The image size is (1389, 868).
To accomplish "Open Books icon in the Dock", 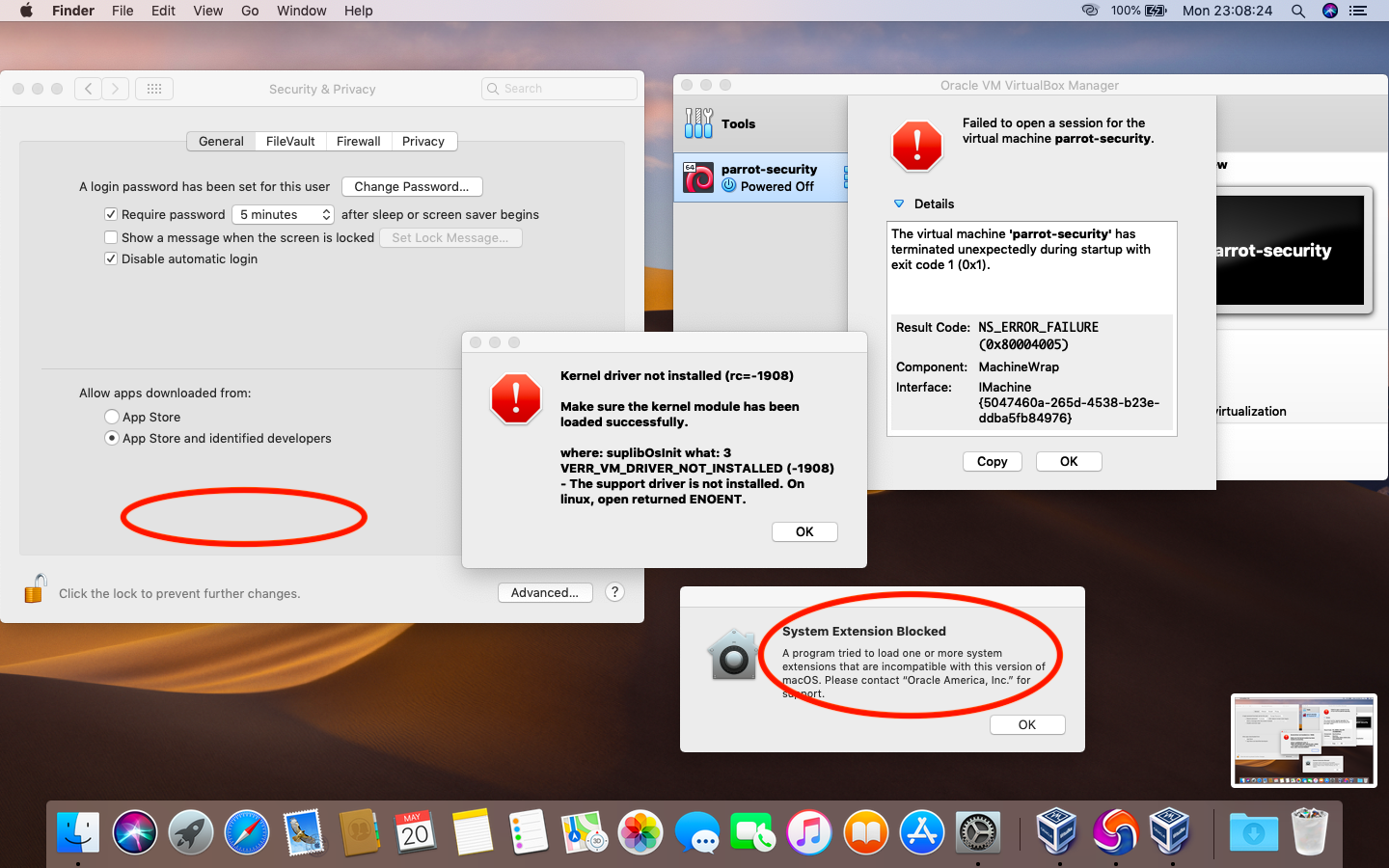I will (865, 831).
